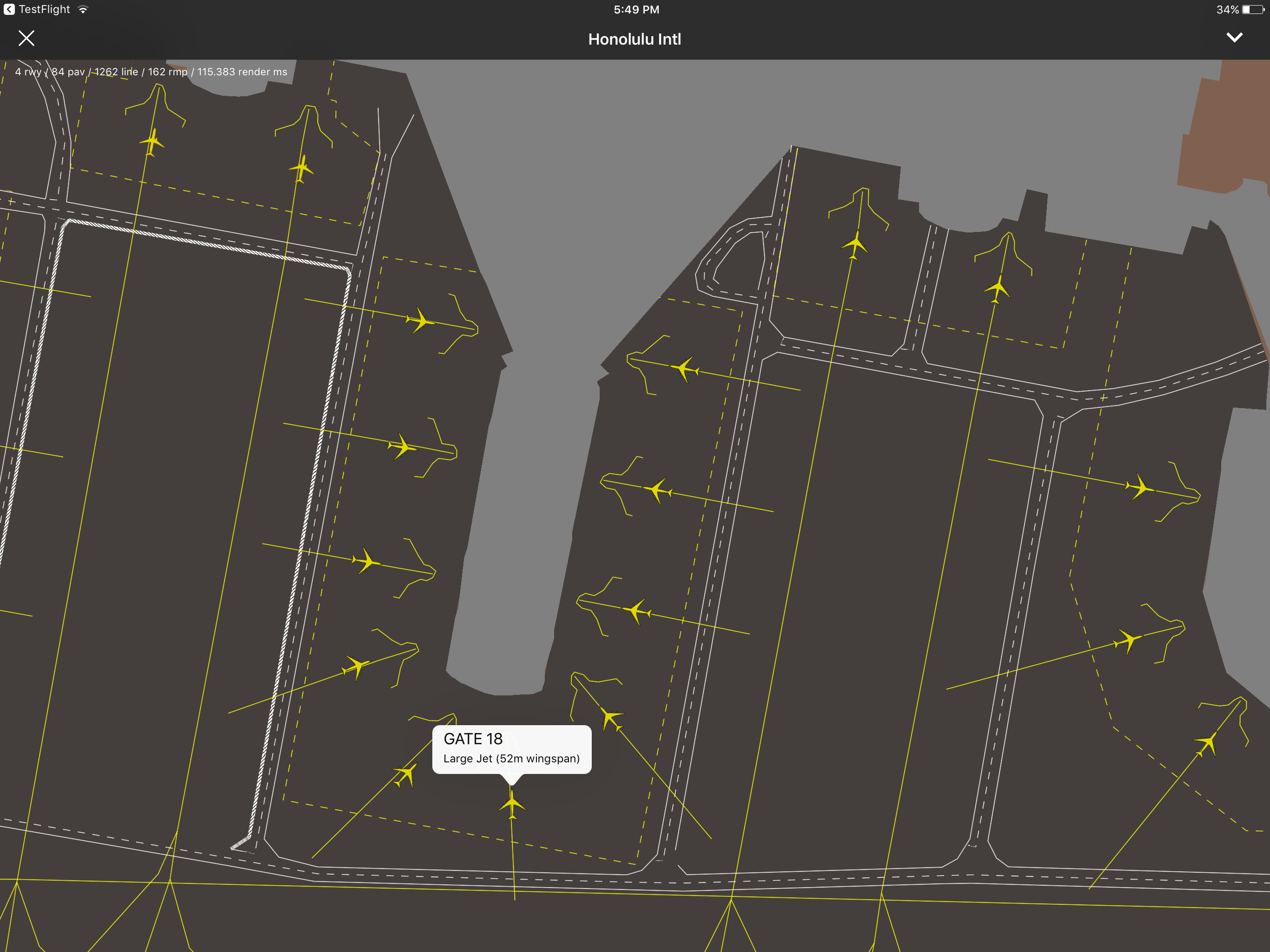Select third gate icon on left pier's east side
Screen dimensions: 1270x952
366,561
